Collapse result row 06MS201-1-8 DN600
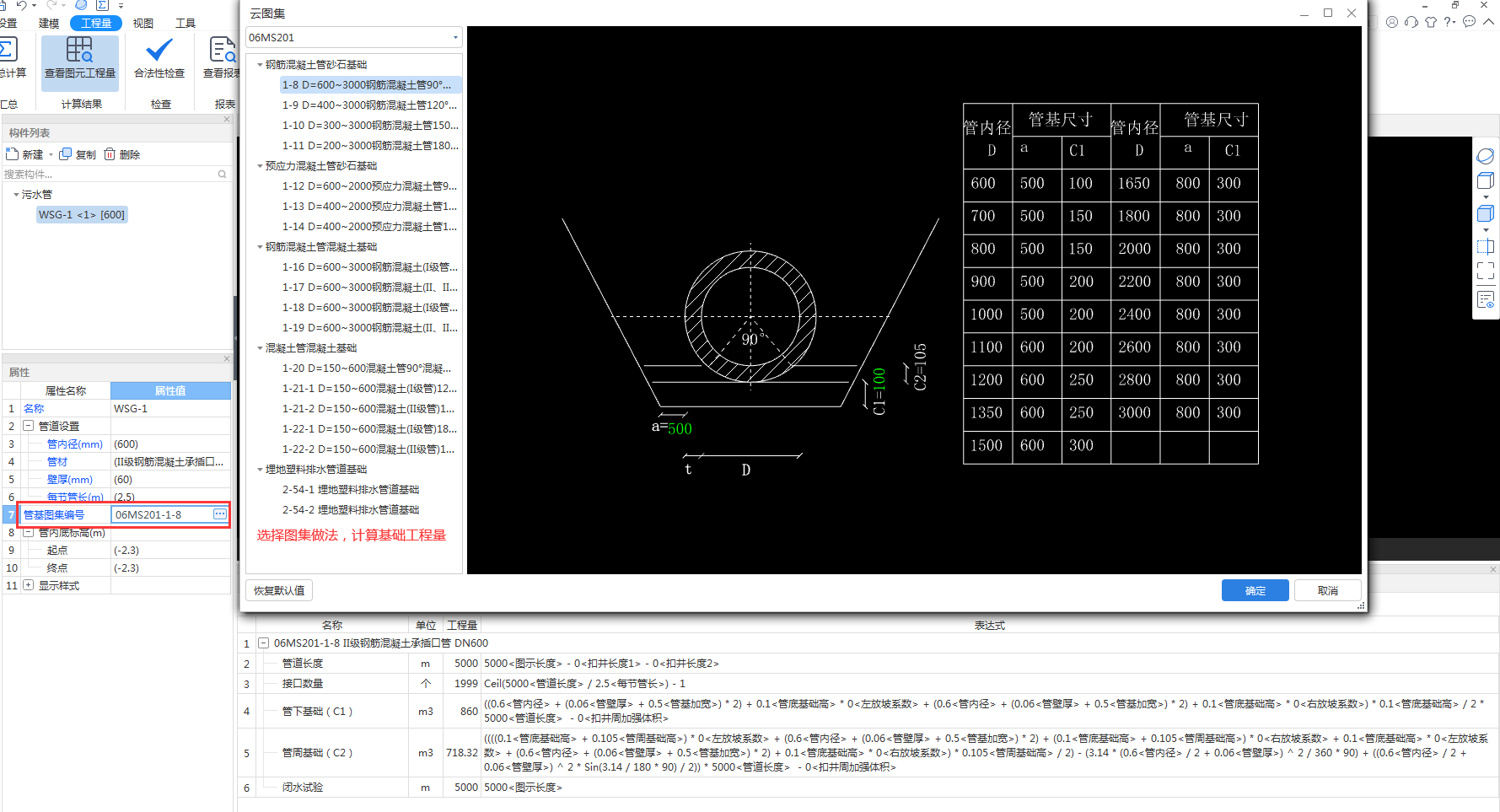 (263, 643)
